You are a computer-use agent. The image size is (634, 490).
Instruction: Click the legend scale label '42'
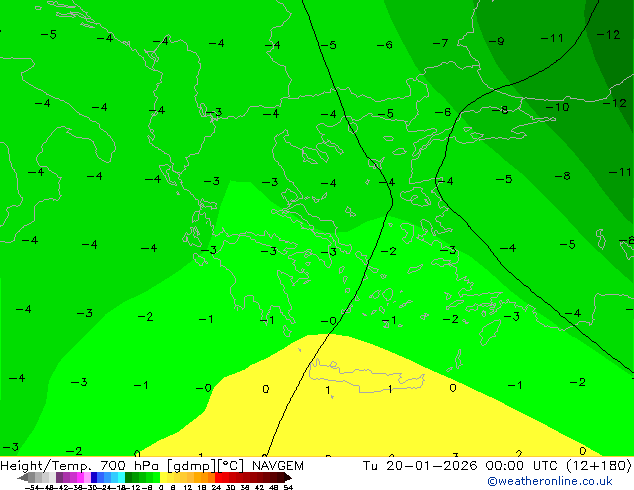coord(259,487)
